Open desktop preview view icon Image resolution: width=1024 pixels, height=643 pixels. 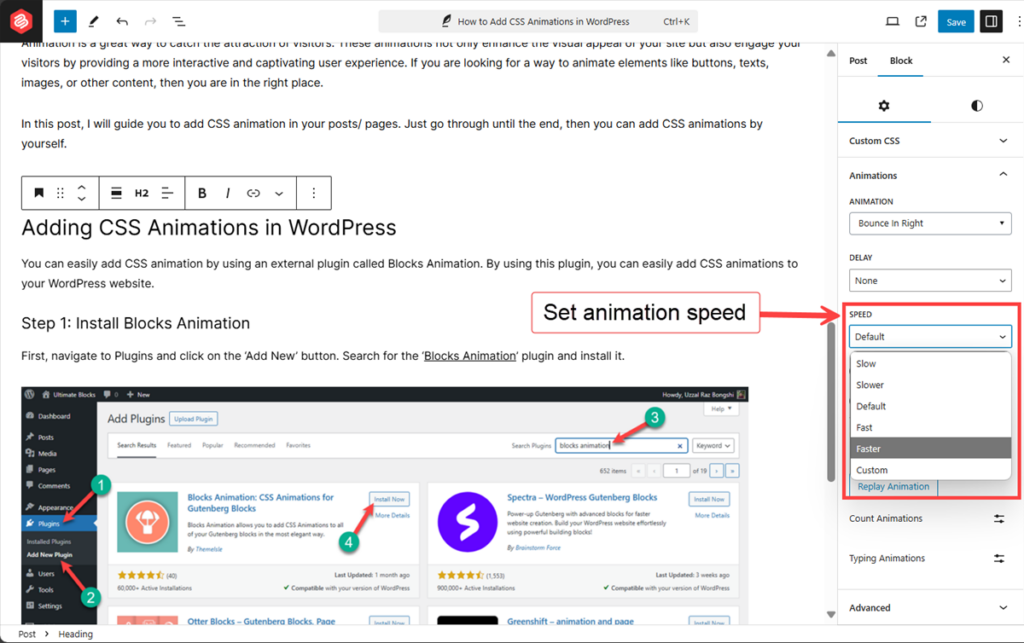coord(892,22)
